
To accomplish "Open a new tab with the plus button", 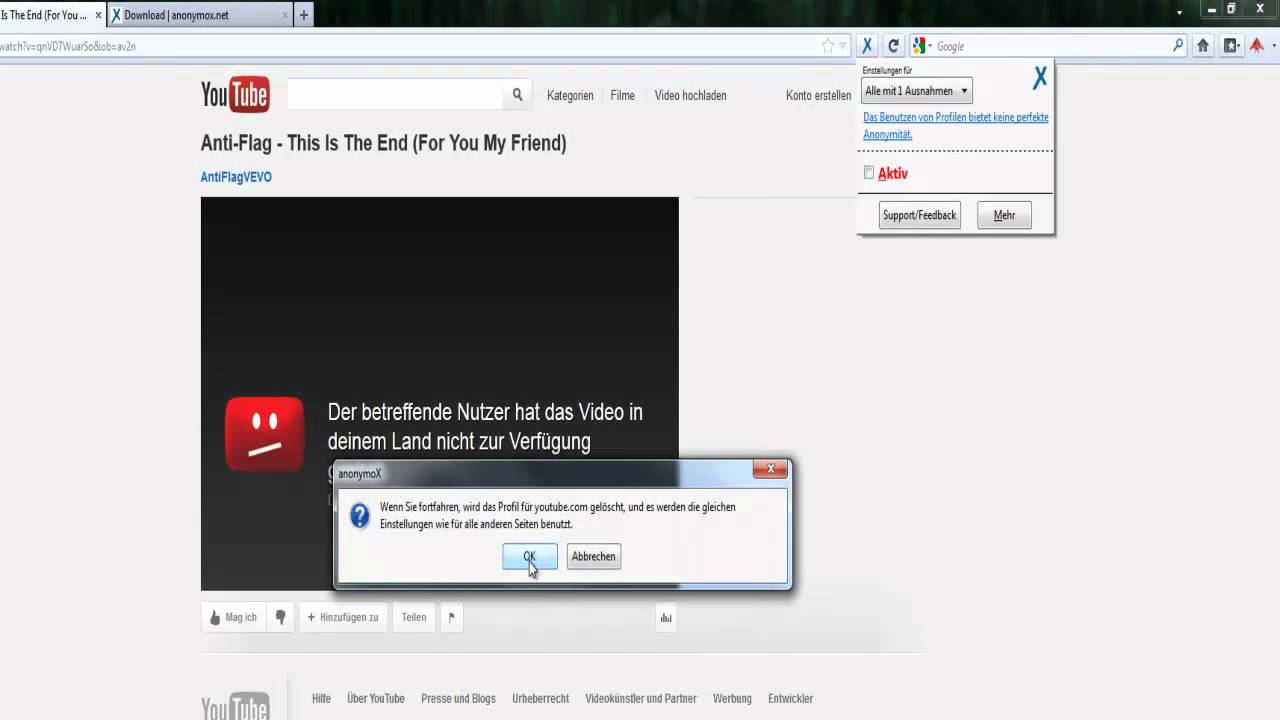I will tap(304, 15).
